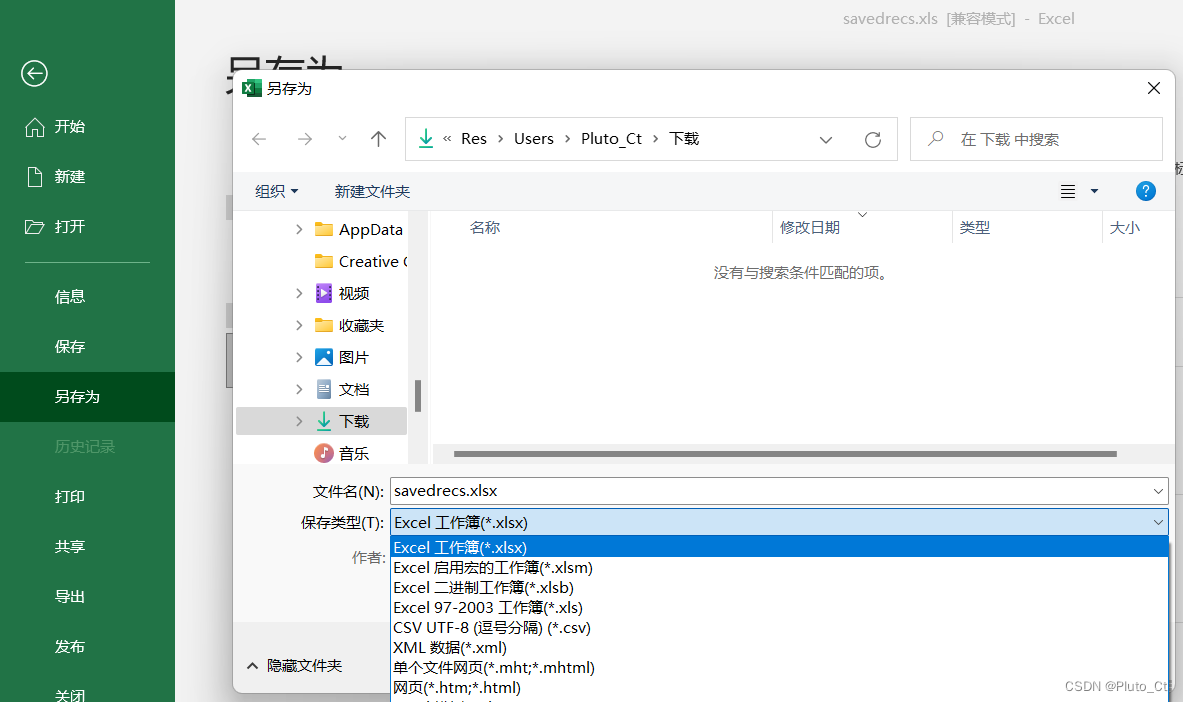The height and width of the screenshot is (702, 1183).
Task: Expand the address bar history dropdown
Action: click(x=826, y=140)
